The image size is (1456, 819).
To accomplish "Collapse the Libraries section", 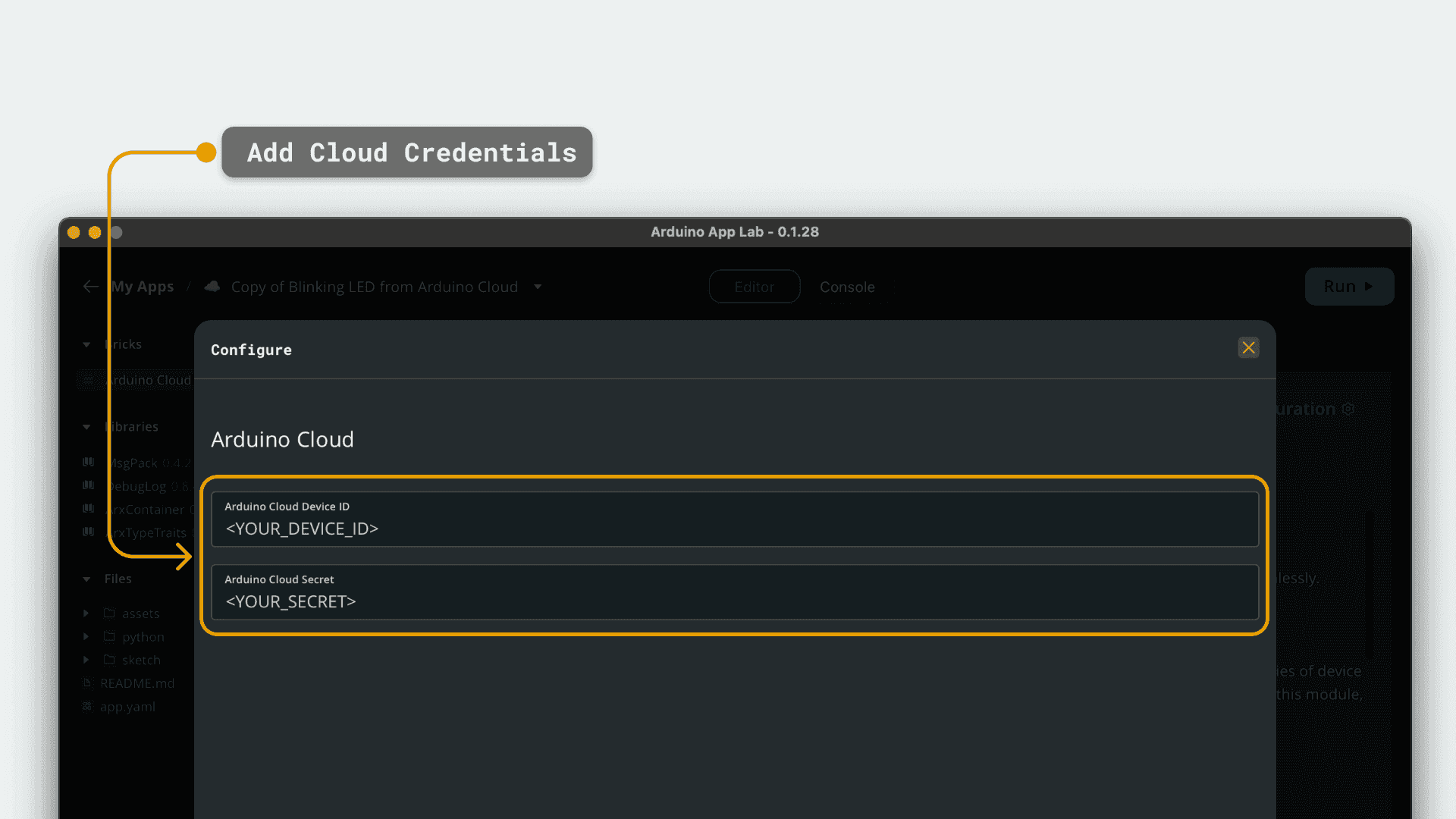I will pyautogui.click(x=86, y=426).
